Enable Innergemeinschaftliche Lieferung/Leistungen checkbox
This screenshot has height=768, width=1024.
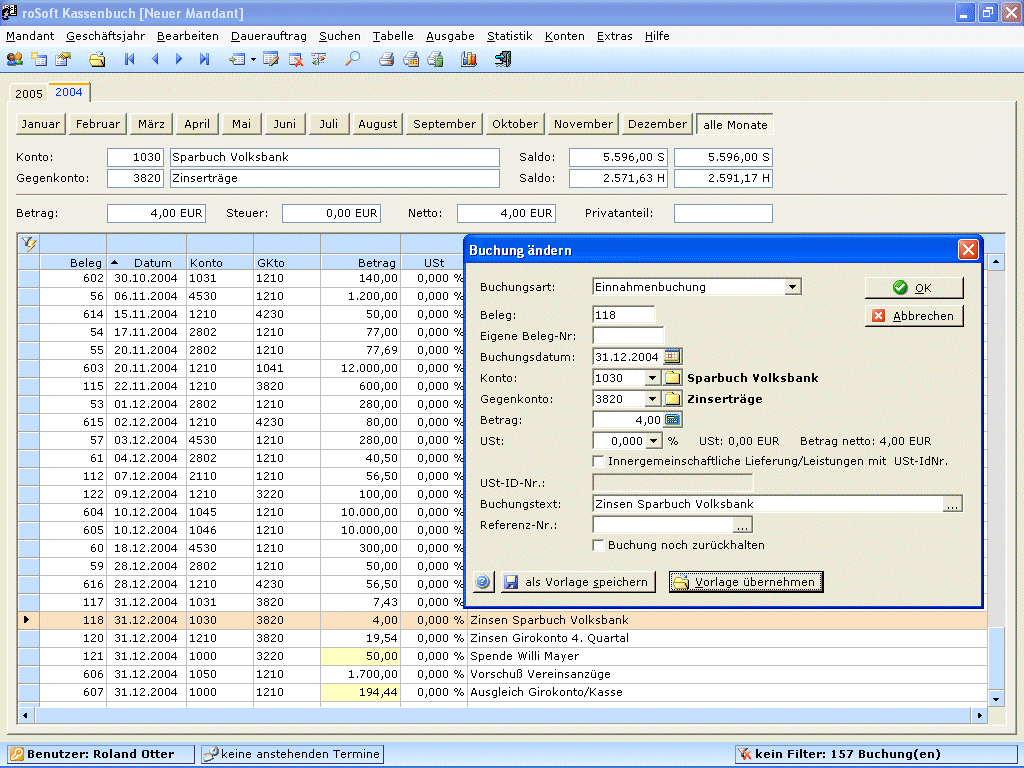click(599, 462)
